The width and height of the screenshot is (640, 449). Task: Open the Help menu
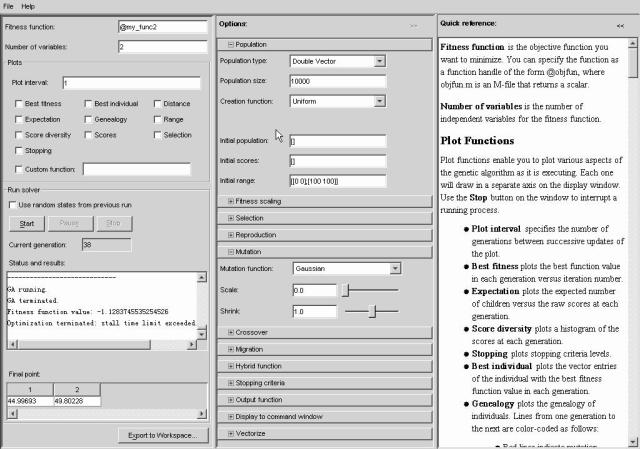coord(28,6)
